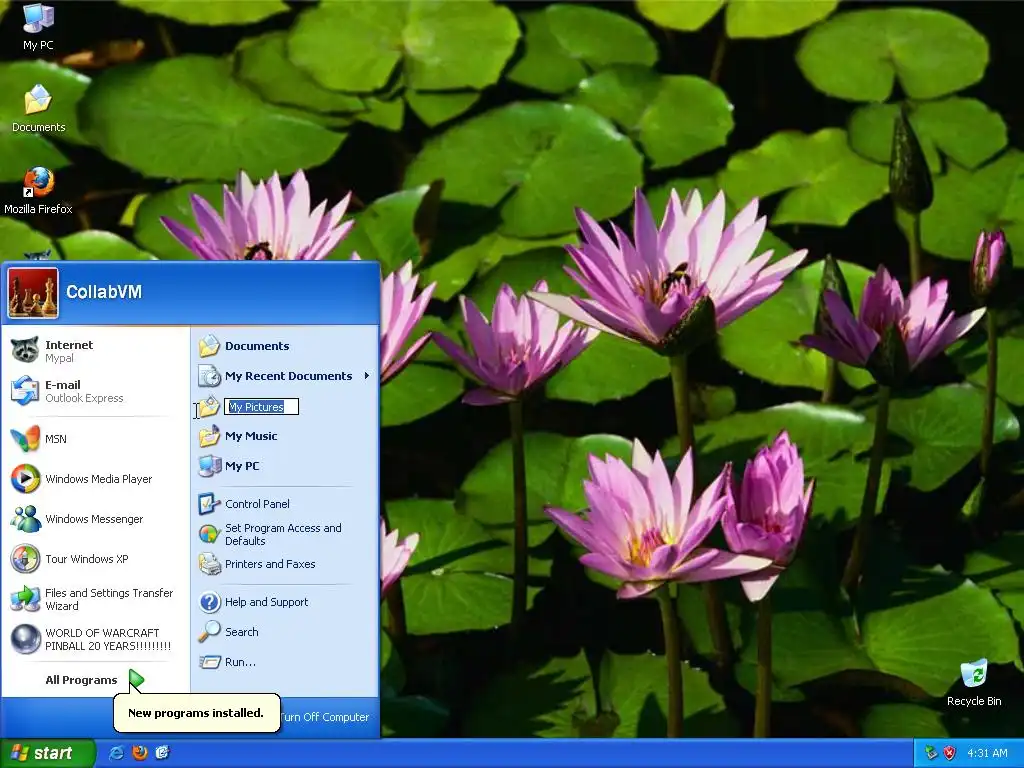1024x768 pixels.
Task: Start Windows Messenger
Action: click(96, 519)
